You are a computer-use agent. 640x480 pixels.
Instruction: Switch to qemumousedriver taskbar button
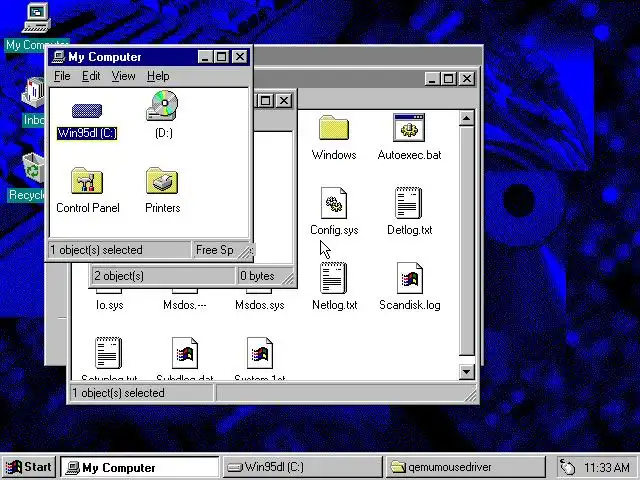[466, 467]
